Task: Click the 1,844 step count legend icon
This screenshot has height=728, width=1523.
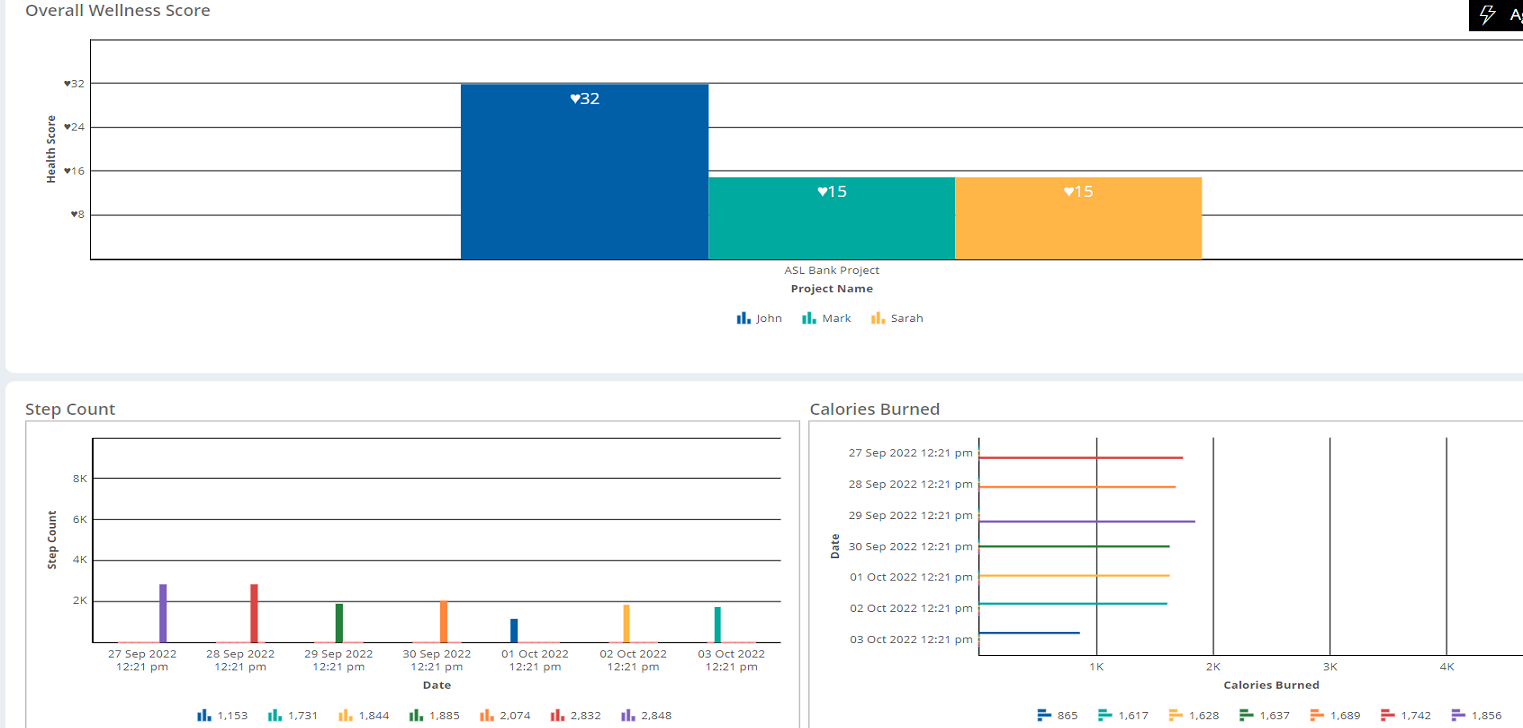Action: [345, 715]
